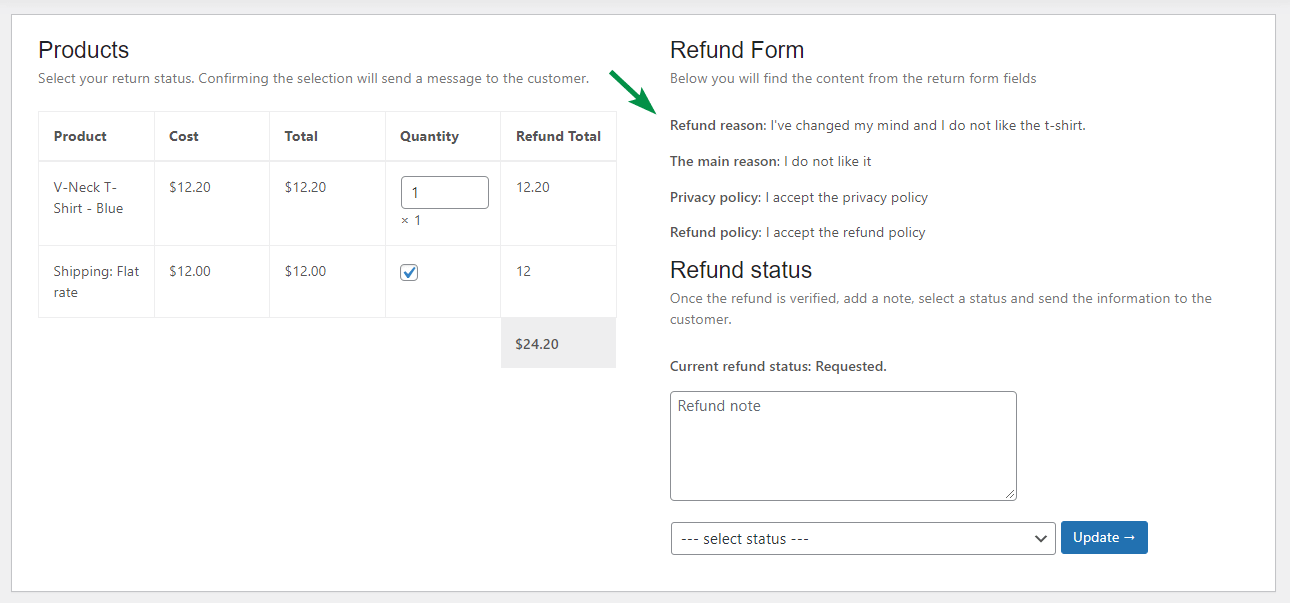Toggle the Shipping Flat rate refund checkbox
Image resolution: width=1290 pixels, height=603 pixels.
pyautogui.click(x=409, y=272)
